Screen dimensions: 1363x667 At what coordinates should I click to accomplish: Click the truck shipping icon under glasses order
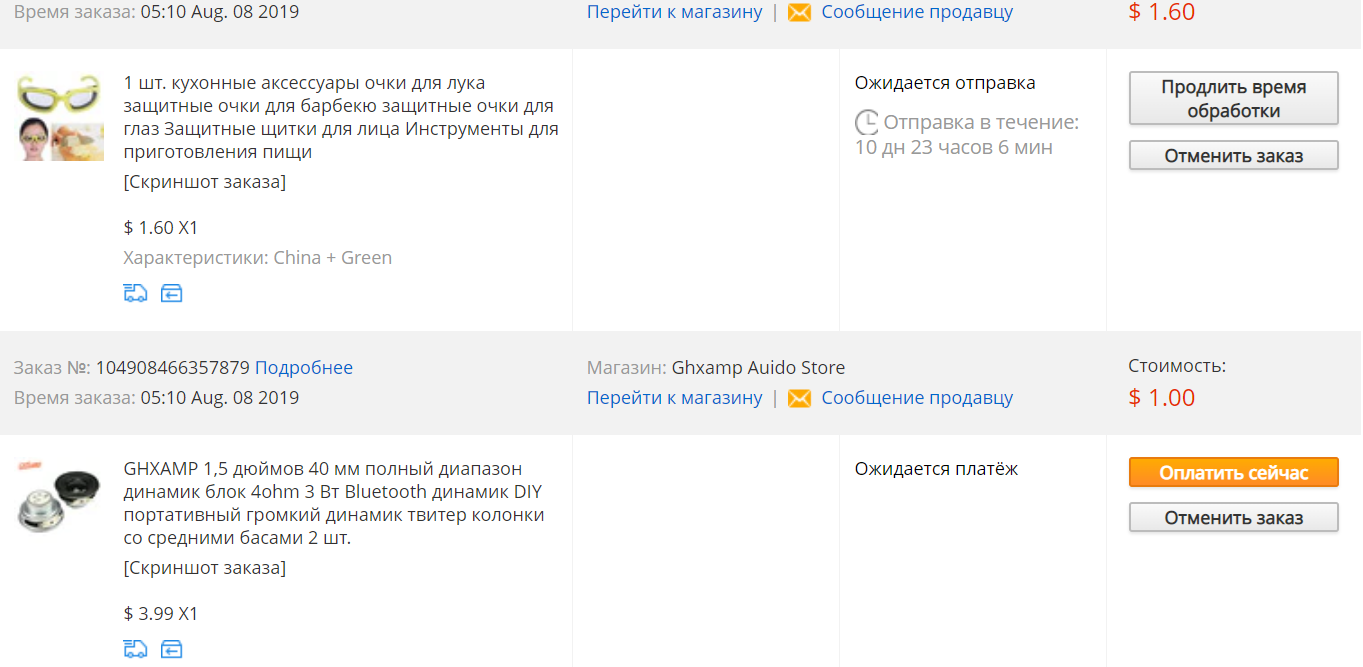click(135, 293)
